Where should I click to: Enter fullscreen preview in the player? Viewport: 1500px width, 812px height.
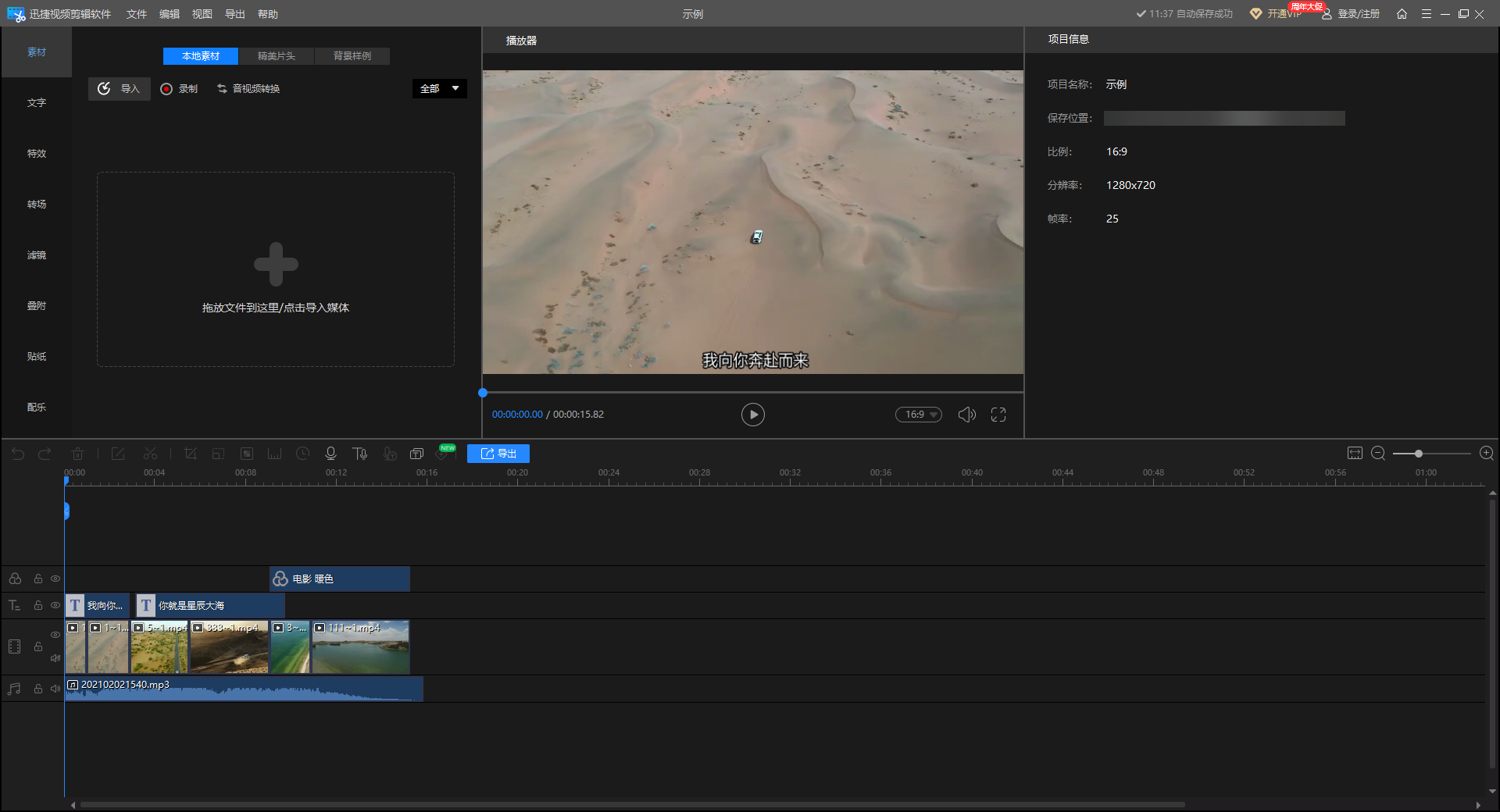pos(998,415)
